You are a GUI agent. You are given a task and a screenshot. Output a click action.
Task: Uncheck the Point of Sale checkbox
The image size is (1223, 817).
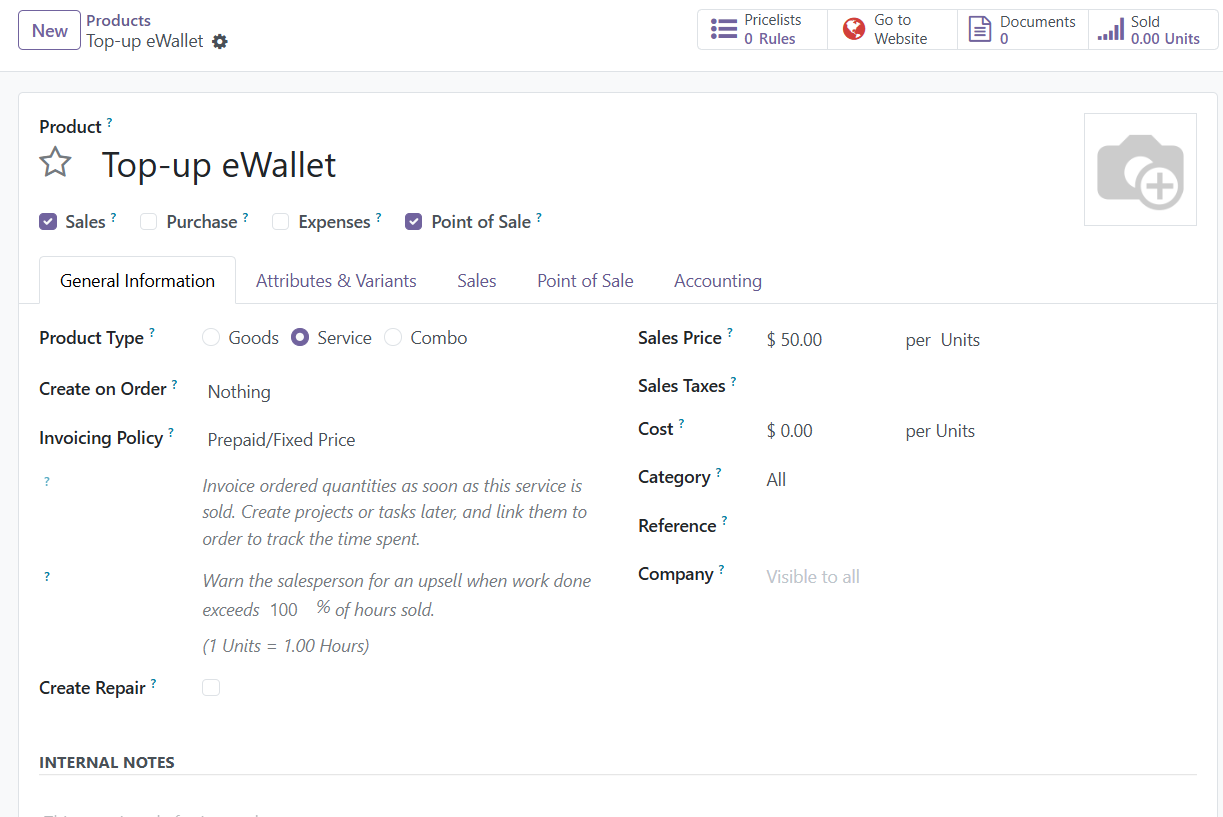[414, 222]
